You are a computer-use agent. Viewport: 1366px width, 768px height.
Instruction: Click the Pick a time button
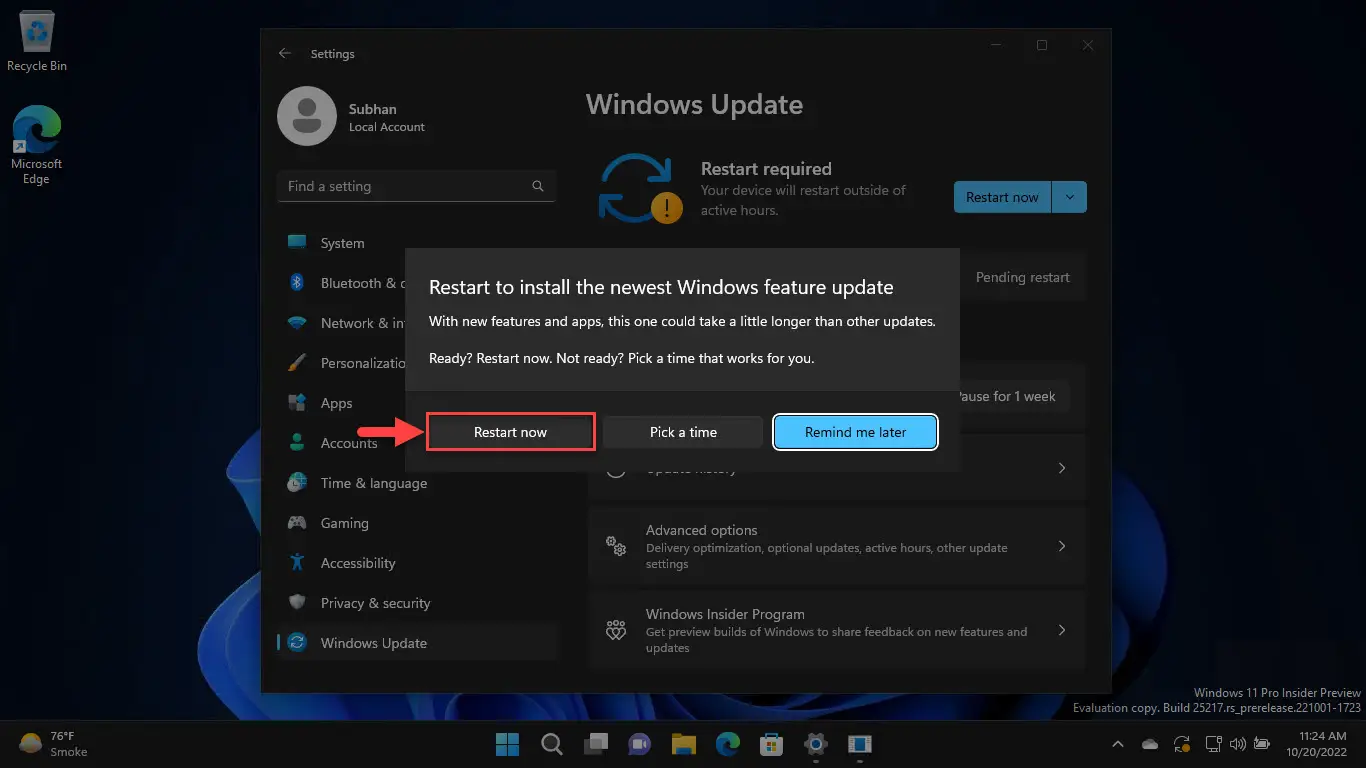point(683,432)
